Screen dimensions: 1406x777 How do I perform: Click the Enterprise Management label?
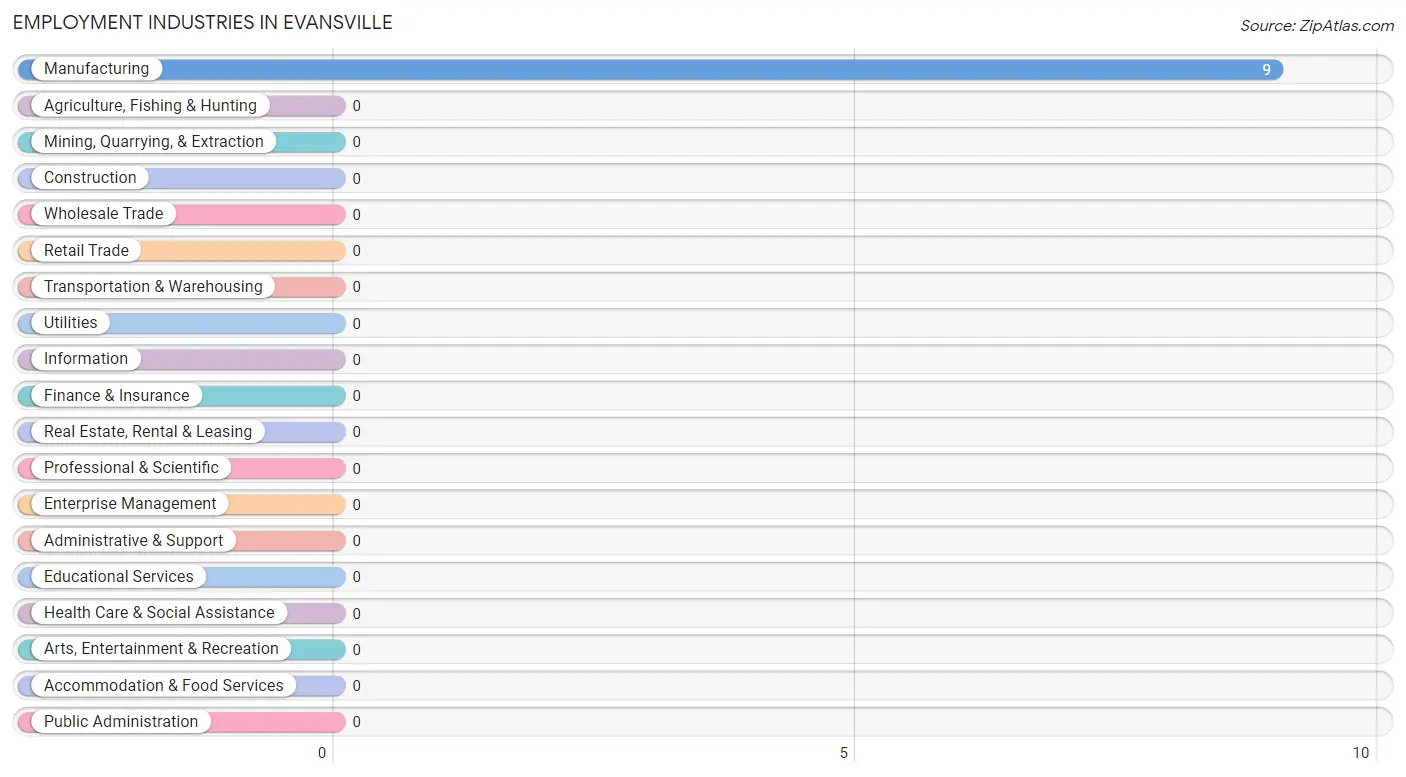(130, 504)
